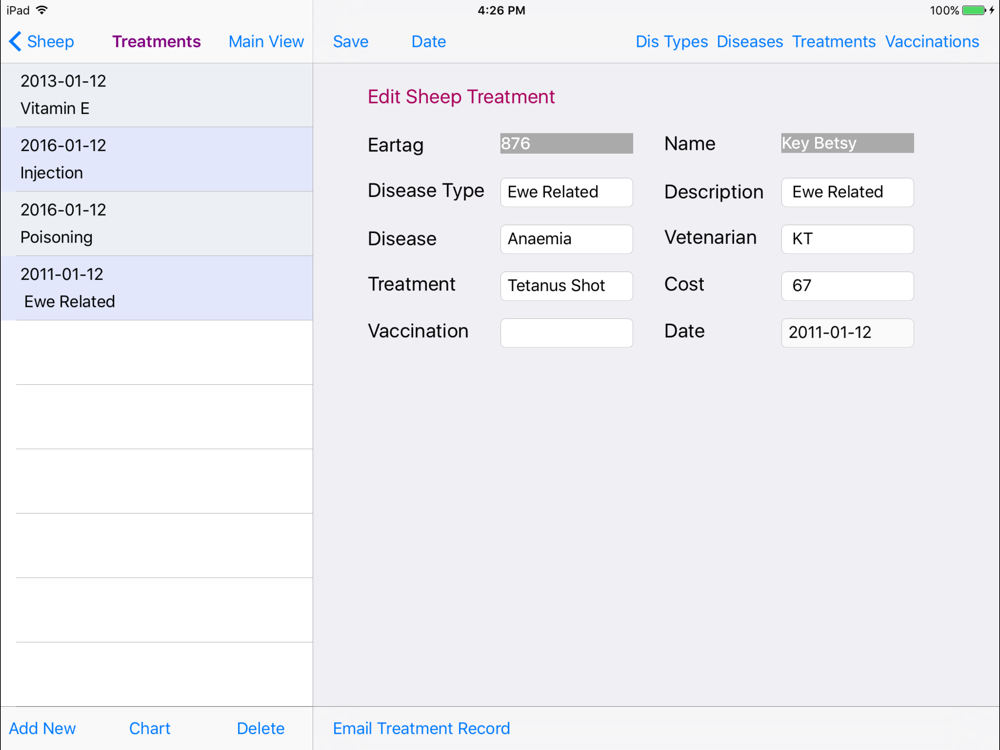Email Treatment Record link
Screen dimensions: 1000x750
pyautogui.click(x=421, y=728)
